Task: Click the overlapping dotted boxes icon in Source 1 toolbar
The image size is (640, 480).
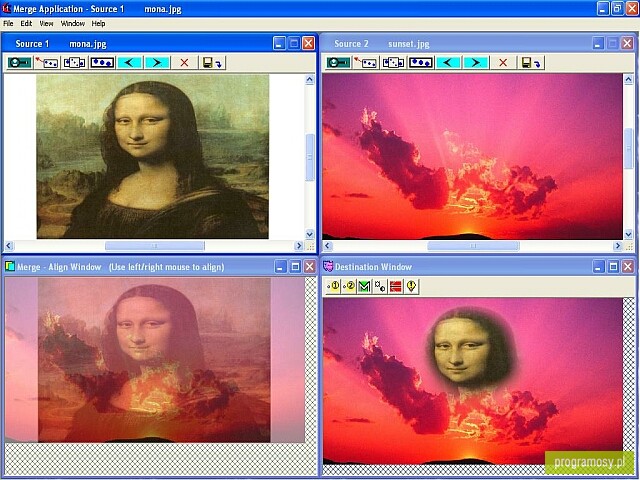Action: (74, 62)
